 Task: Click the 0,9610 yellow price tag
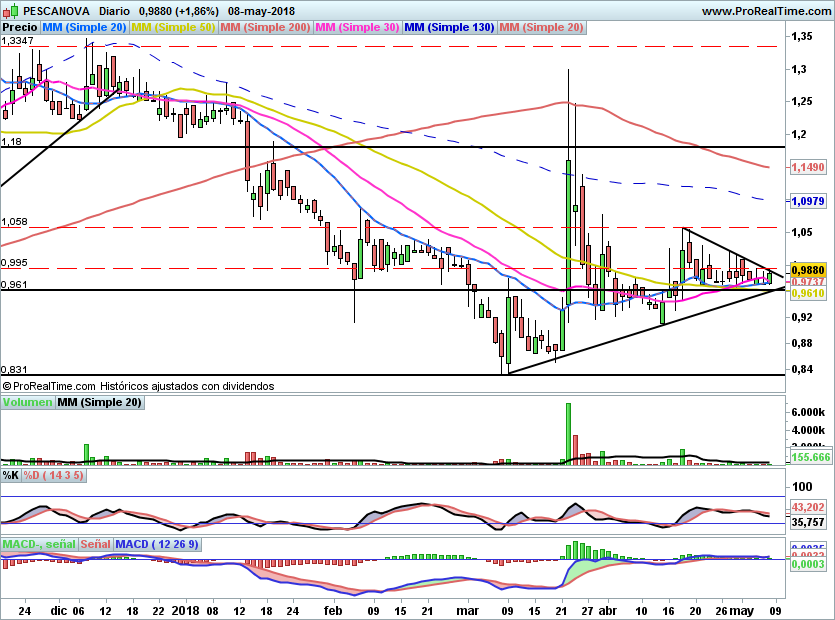807,293
